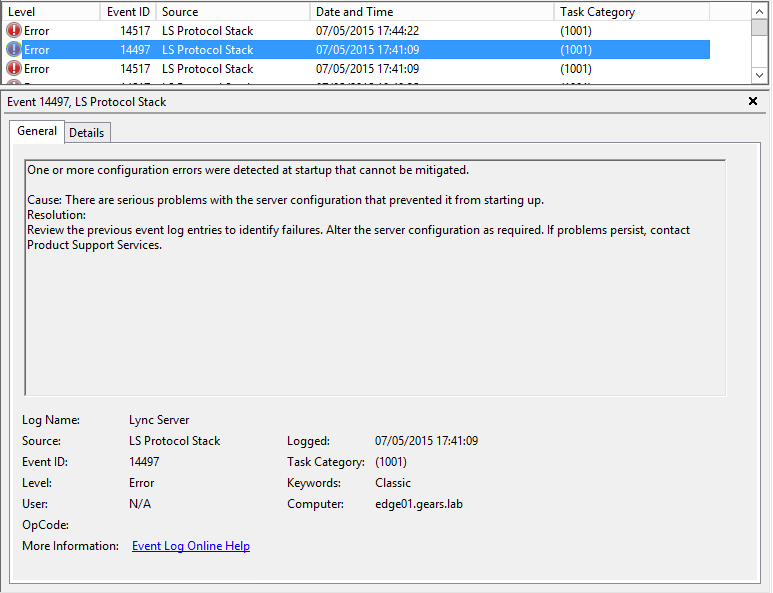Image resolution: width=773 pixels, height=593 pixels.
Task: Sort events by Level column header
Action: [51, 12]
